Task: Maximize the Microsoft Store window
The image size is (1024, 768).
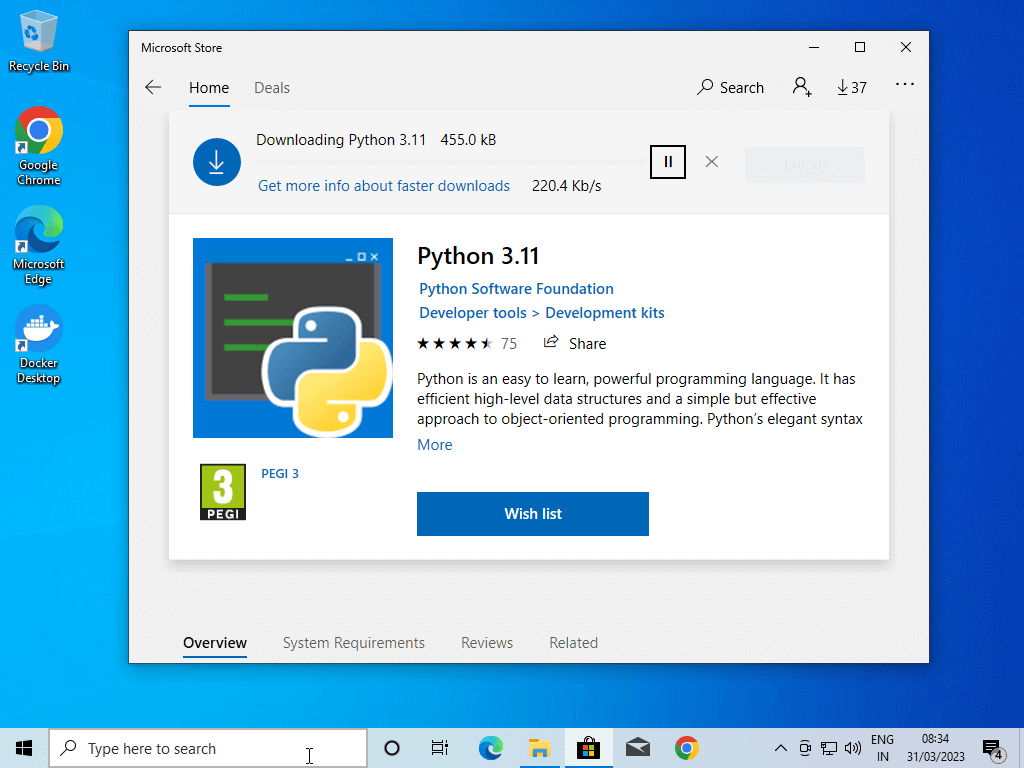Action: pyautogui.click(x=860, y=47)
